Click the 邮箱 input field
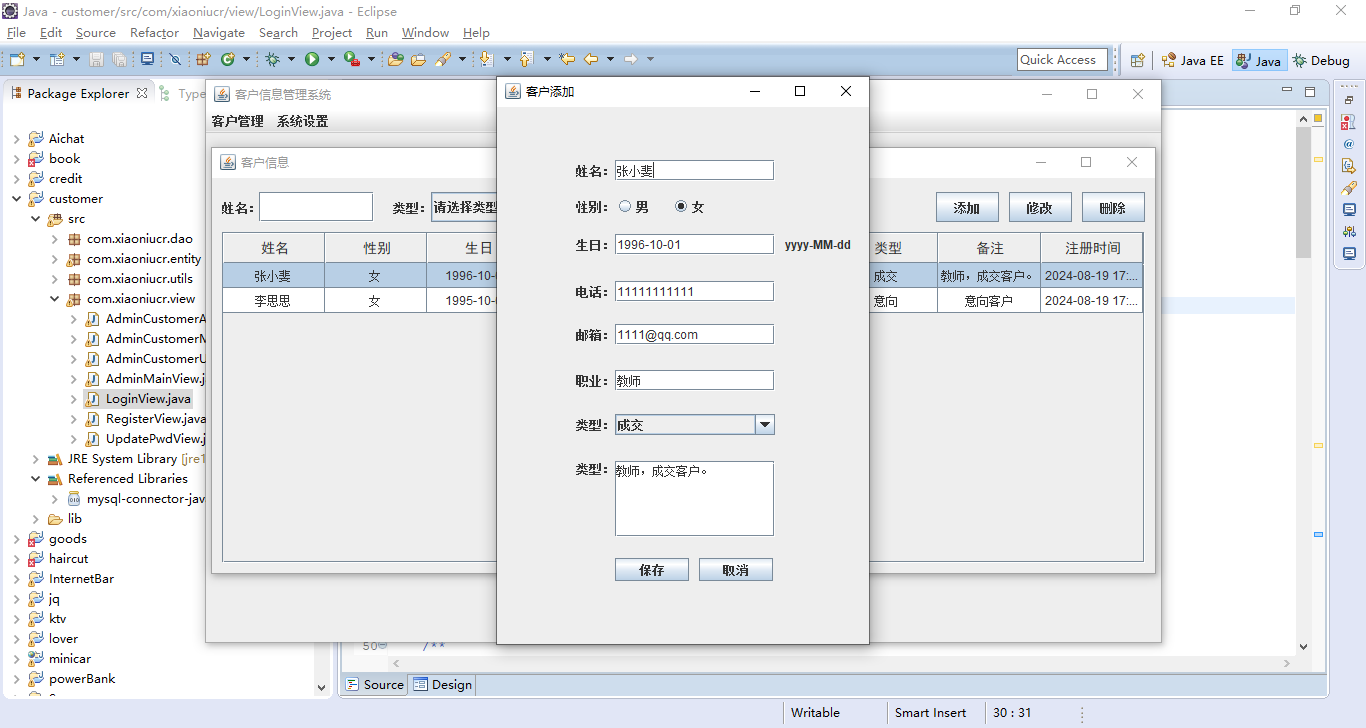This screenshot has height=728, width=1366. coord(694,334)
